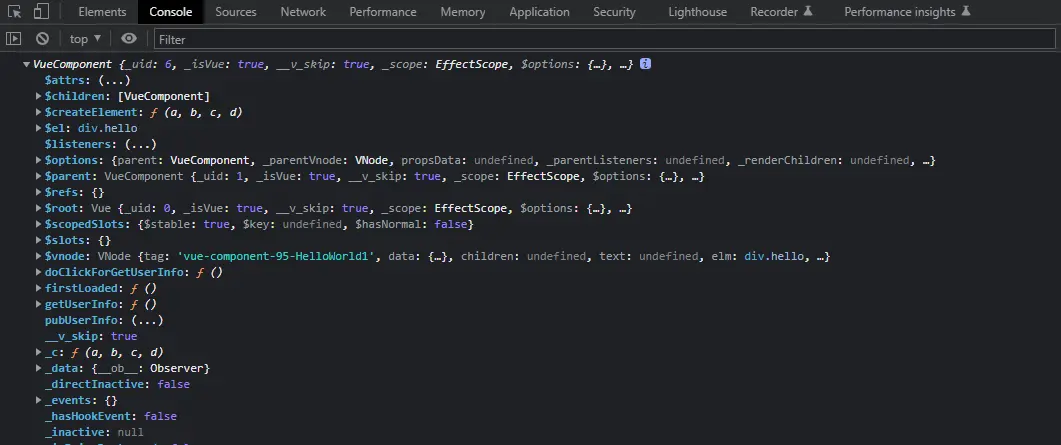The width and height of the screenshot is (1061, 445).
Task: Focus the Filter input field
Action: point(604,39)
